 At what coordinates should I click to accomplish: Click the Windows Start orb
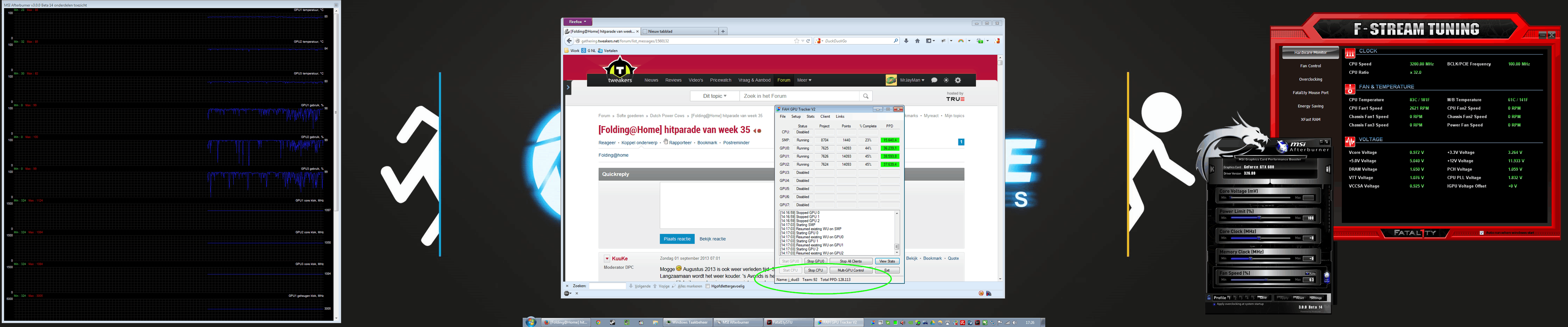point(531,322)
